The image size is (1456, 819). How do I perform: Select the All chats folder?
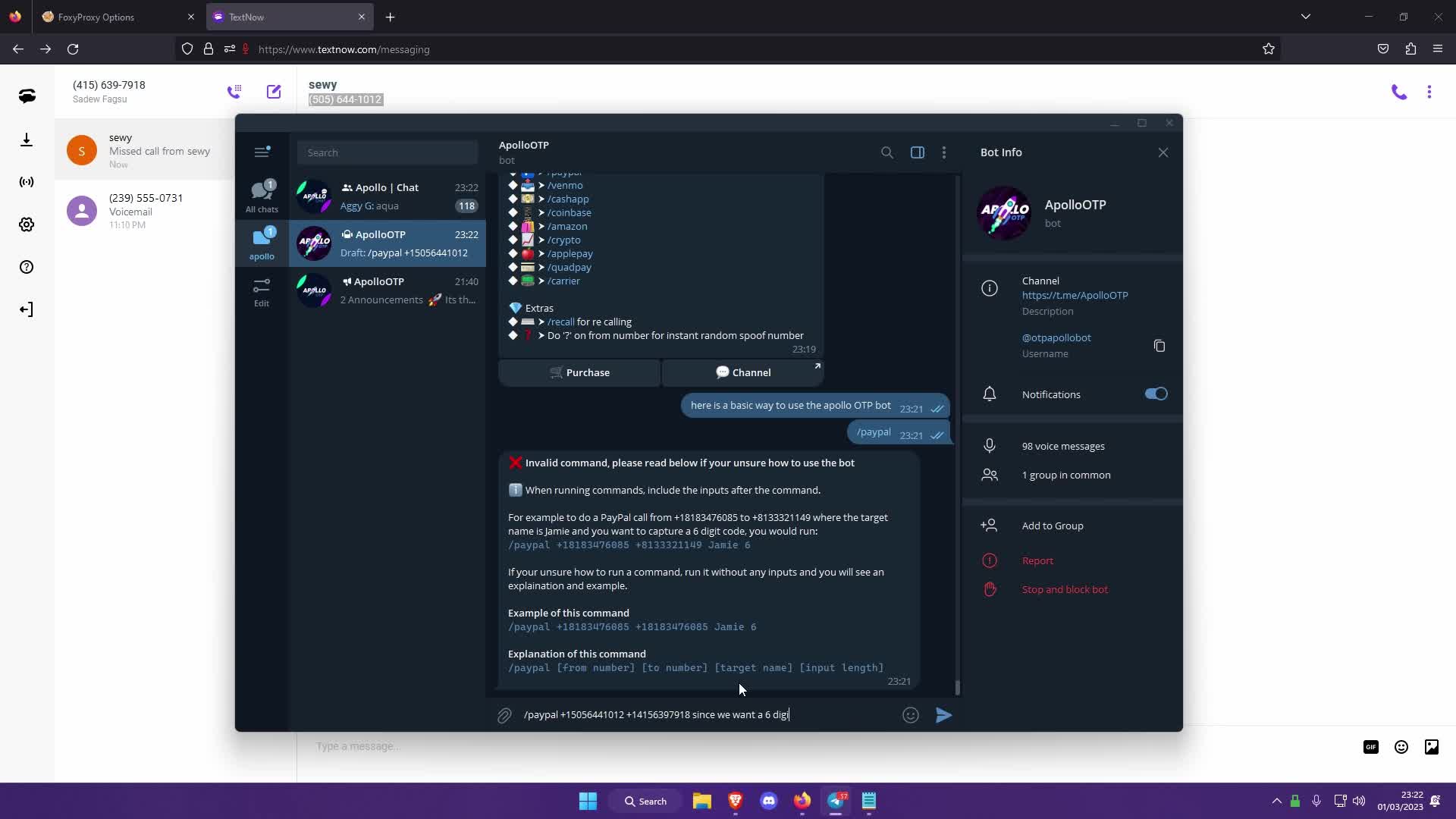[x=262, y=196]
